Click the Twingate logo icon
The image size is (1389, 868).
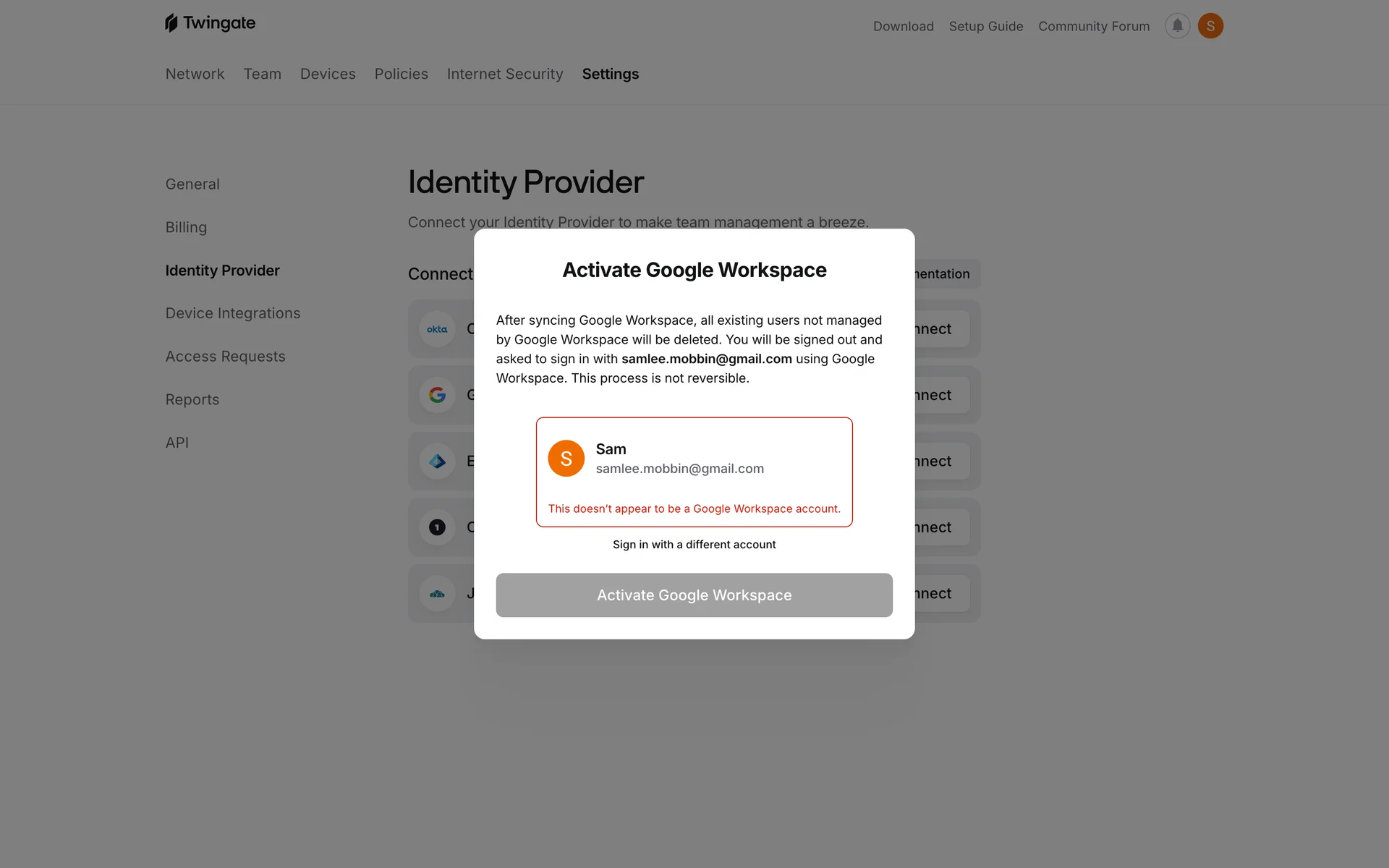pos(171,23)
